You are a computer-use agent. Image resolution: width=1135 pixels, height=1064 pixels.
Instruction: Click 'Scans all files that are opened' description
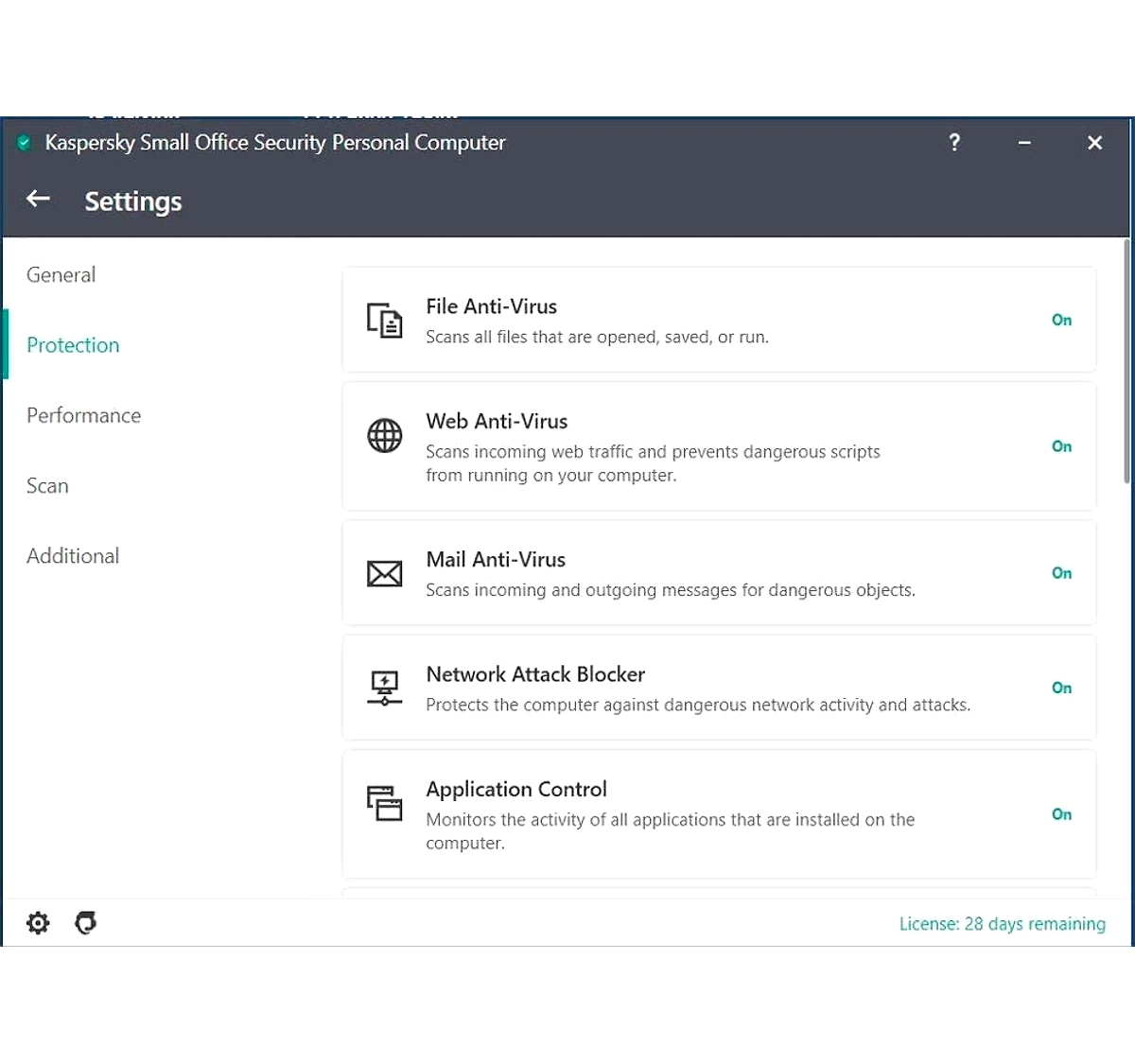pos(597,338)
